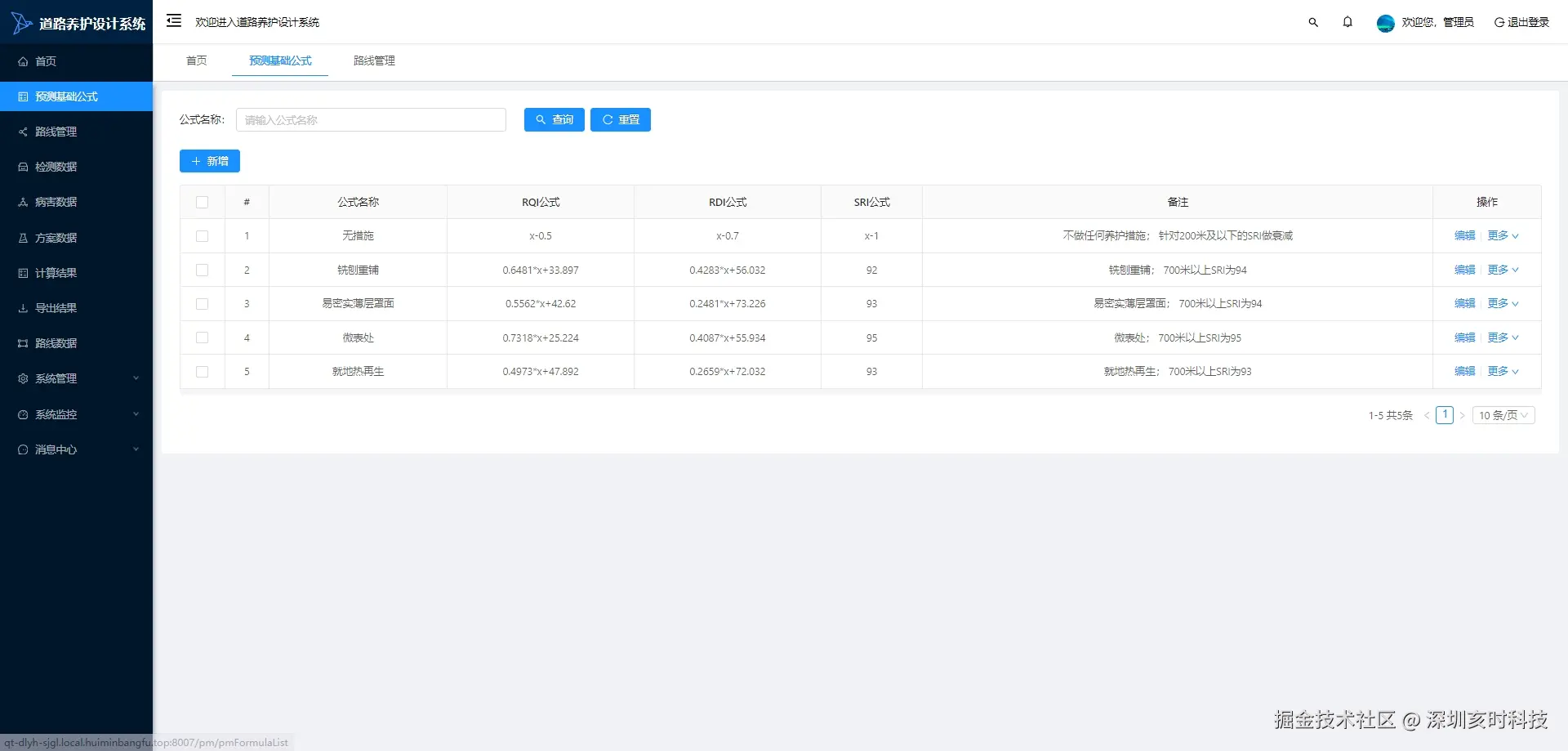Click 退出登录 to log out
Image resolution: width=1568 pixels, height=751 pixels.
pos(1521,22)
